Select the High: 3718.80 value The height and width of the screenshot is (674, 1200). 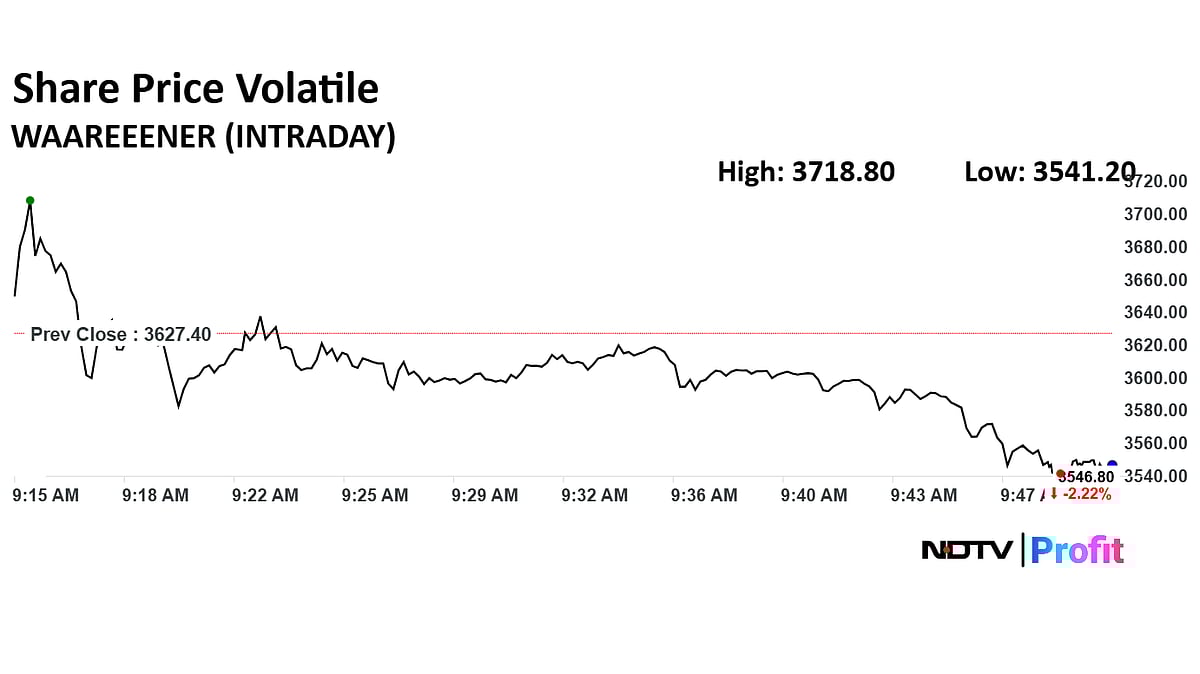coord(806,172)
